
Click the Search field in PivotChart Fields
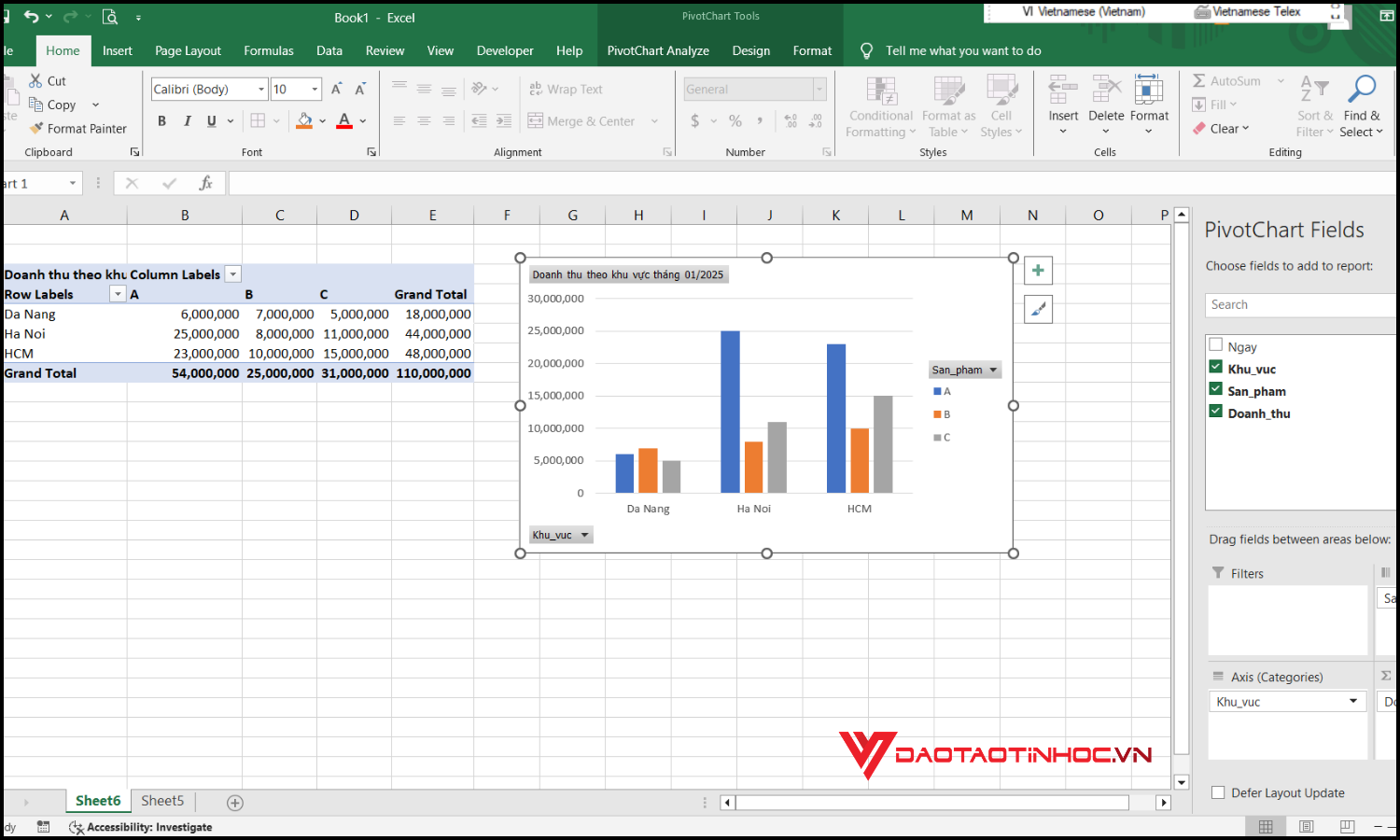pos(1299,304)
